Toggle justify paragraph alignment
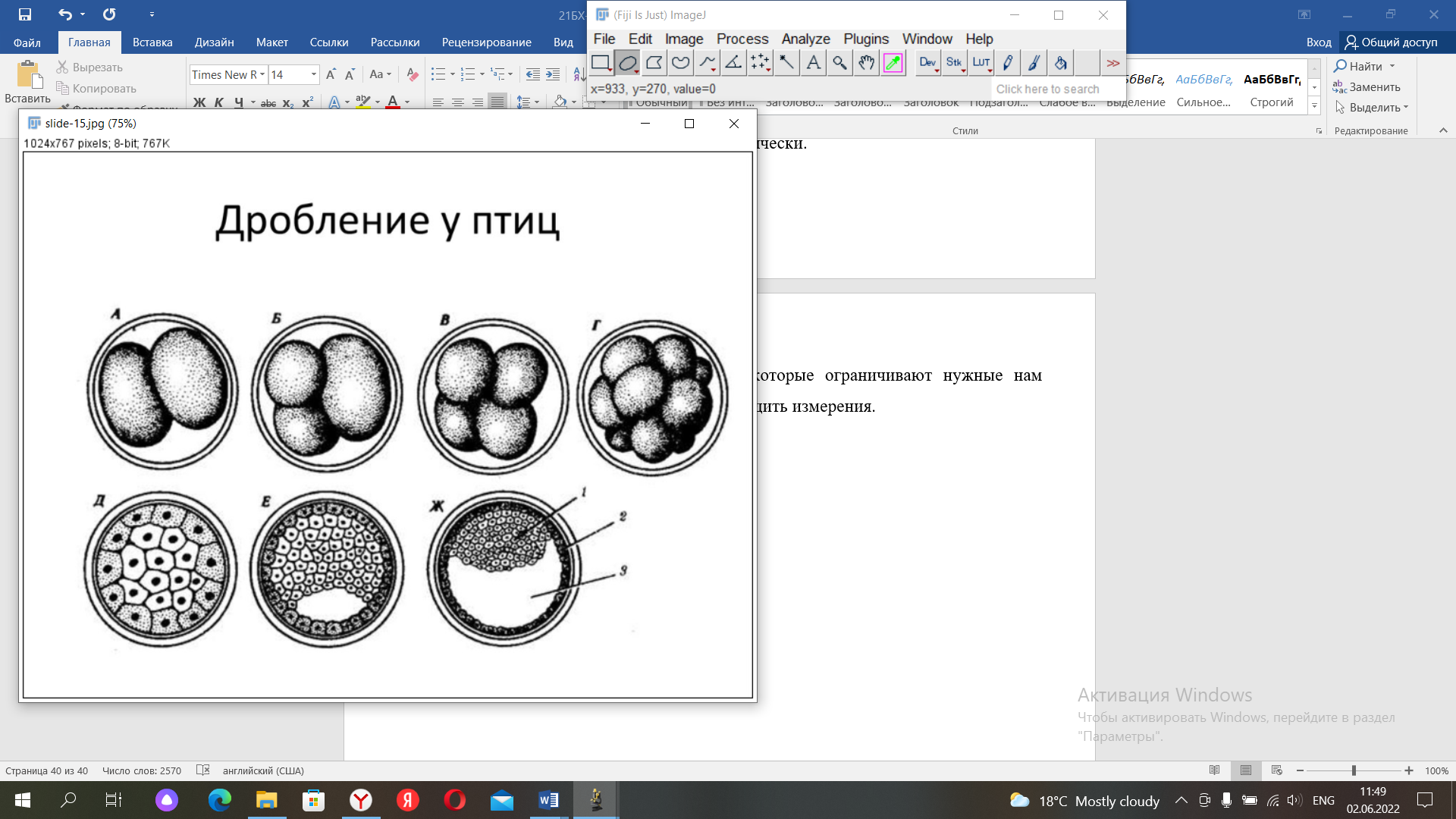Viewport: 1456px width, 819px height. 497,102
